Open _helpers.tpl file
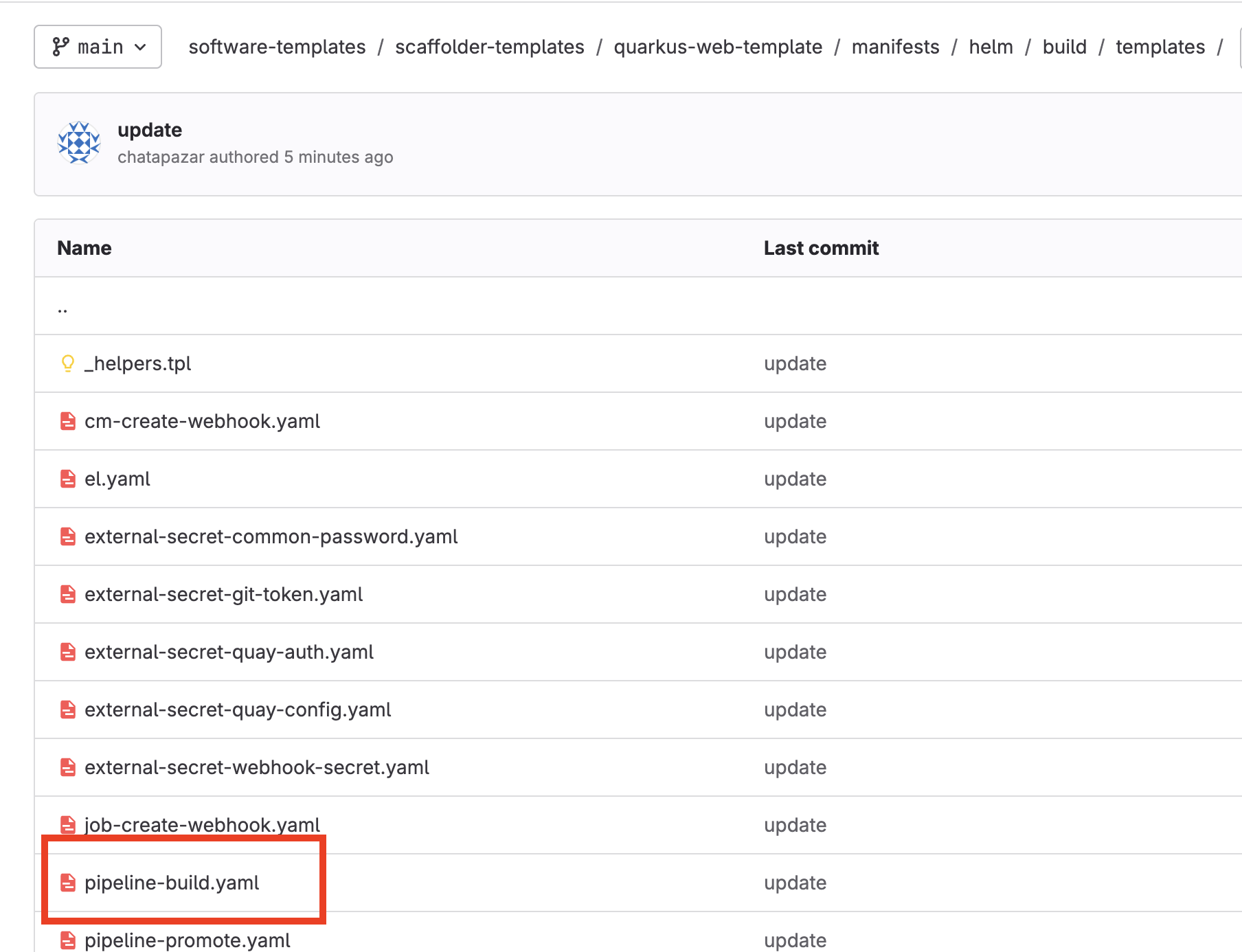 click(x=137, y=363)
